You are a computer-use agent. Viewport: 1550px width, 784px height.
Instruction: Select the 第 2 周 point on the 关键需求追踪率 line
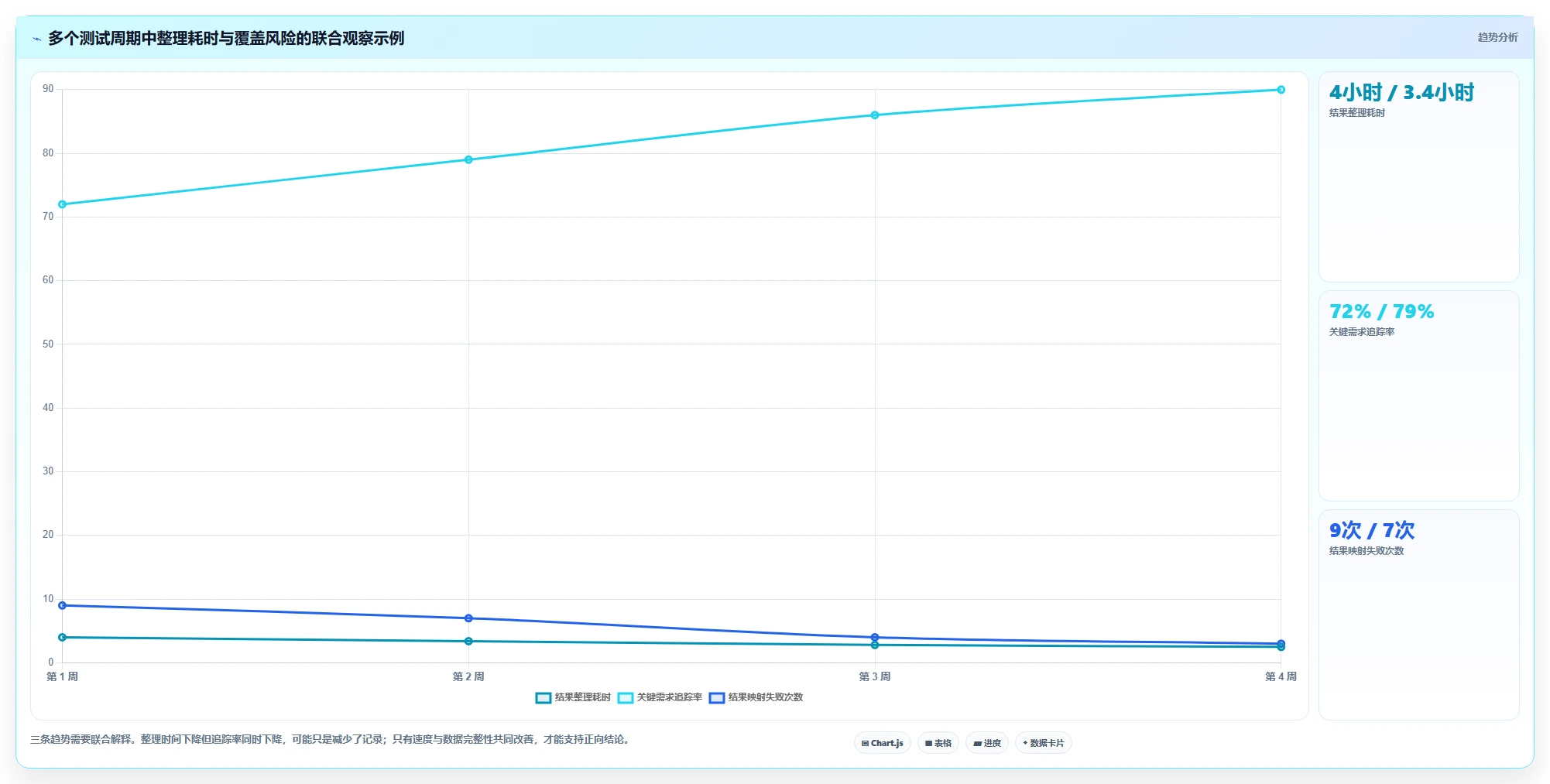click(468, 159)
